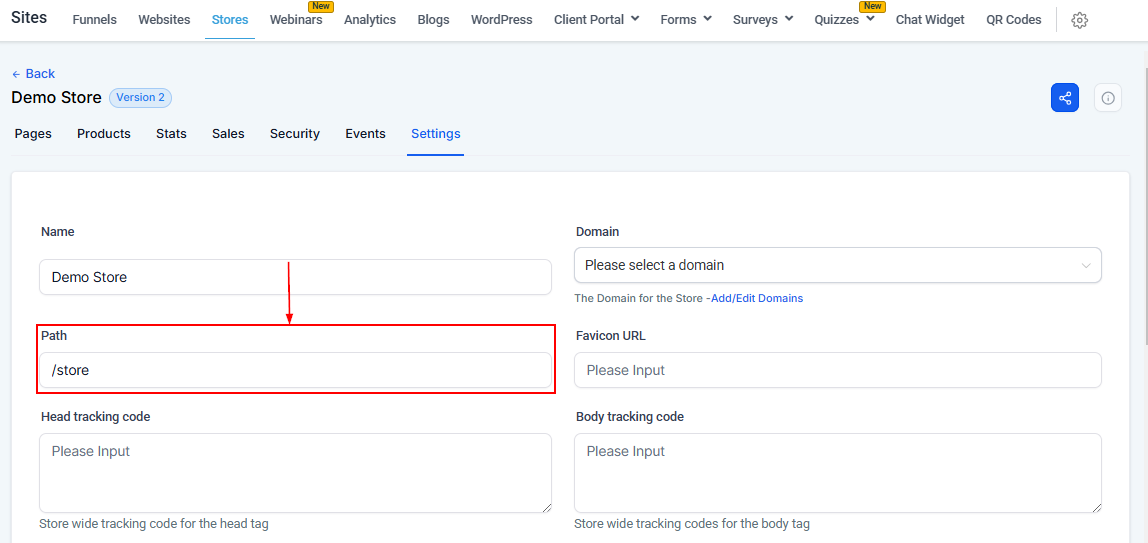This screenshot has width=1148, height=543.
Task: Open the Surveys dropdown menu
Action: pos(762,20)
